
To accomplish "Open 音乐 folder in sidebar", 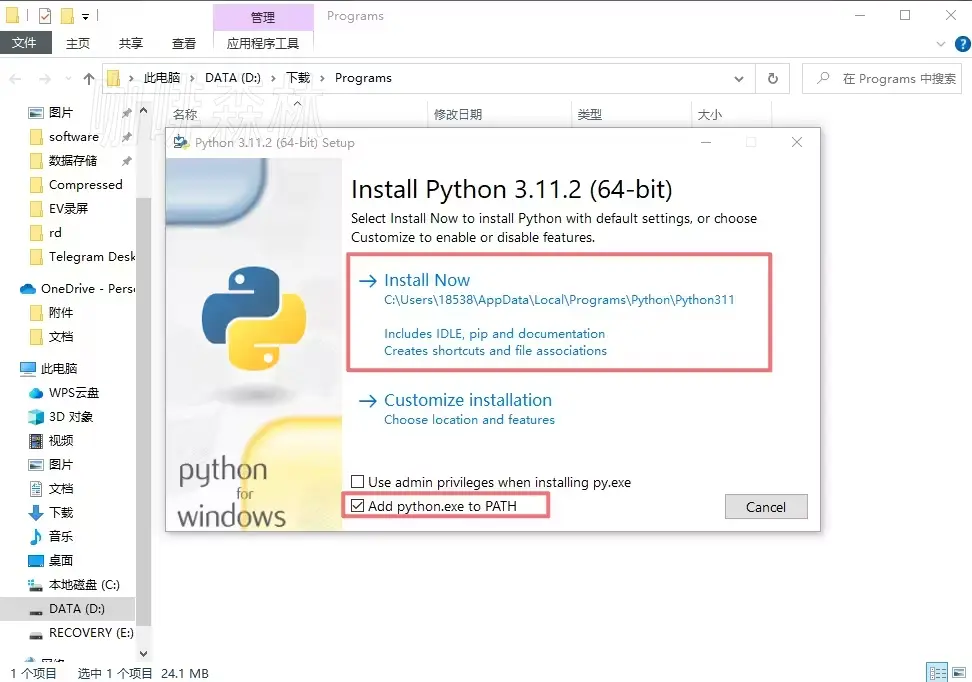I will (x=60, y=536).
